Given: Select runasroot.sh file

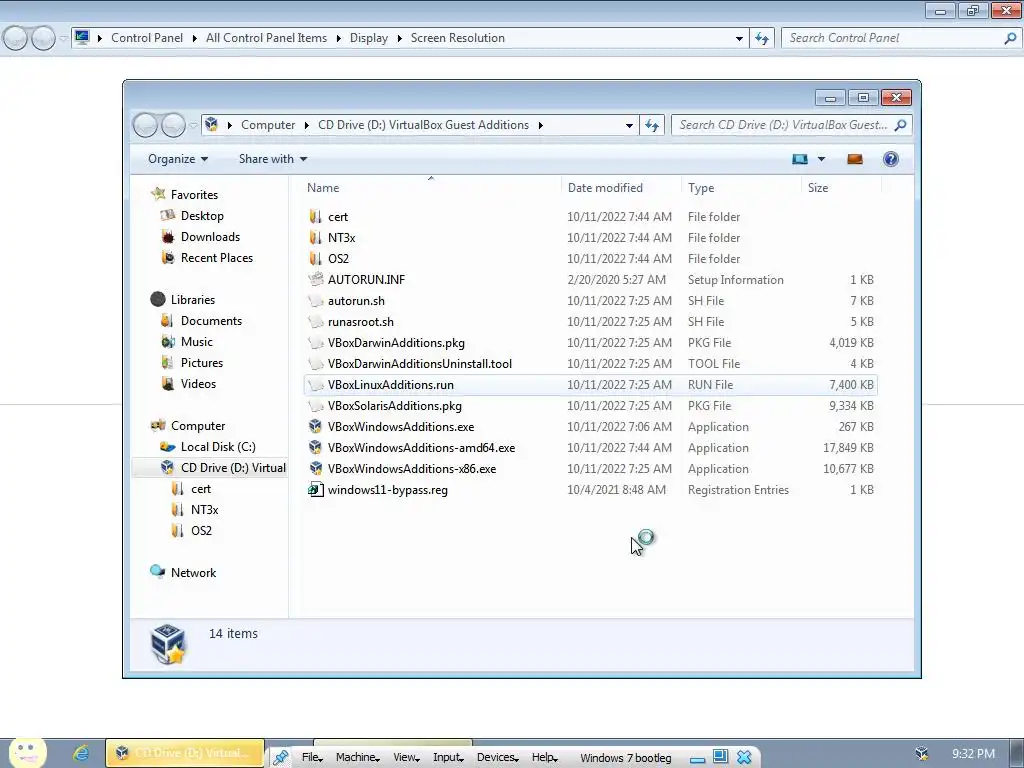Looking at the screenshot, I should [x=590, y=321].
